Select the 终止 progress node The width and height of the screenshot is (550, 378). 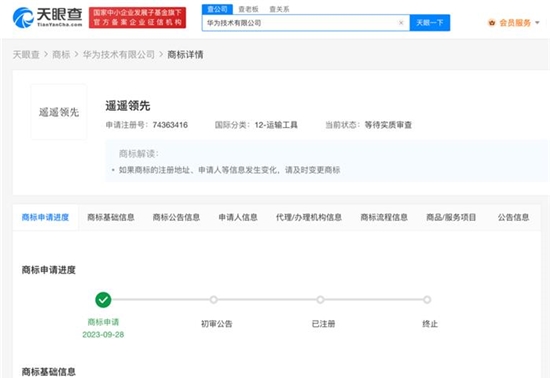point(427,300)
